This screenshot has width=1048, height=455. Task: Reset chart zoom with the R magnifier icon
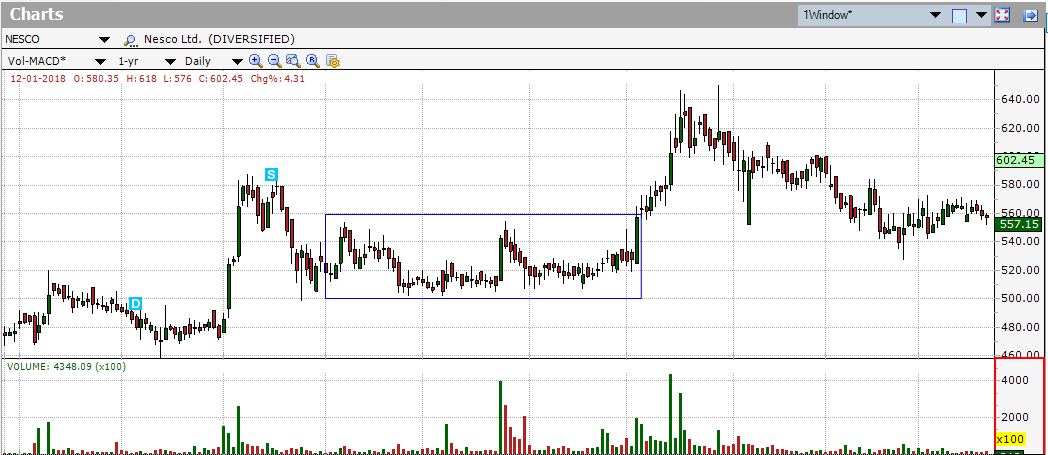(312, 61)
